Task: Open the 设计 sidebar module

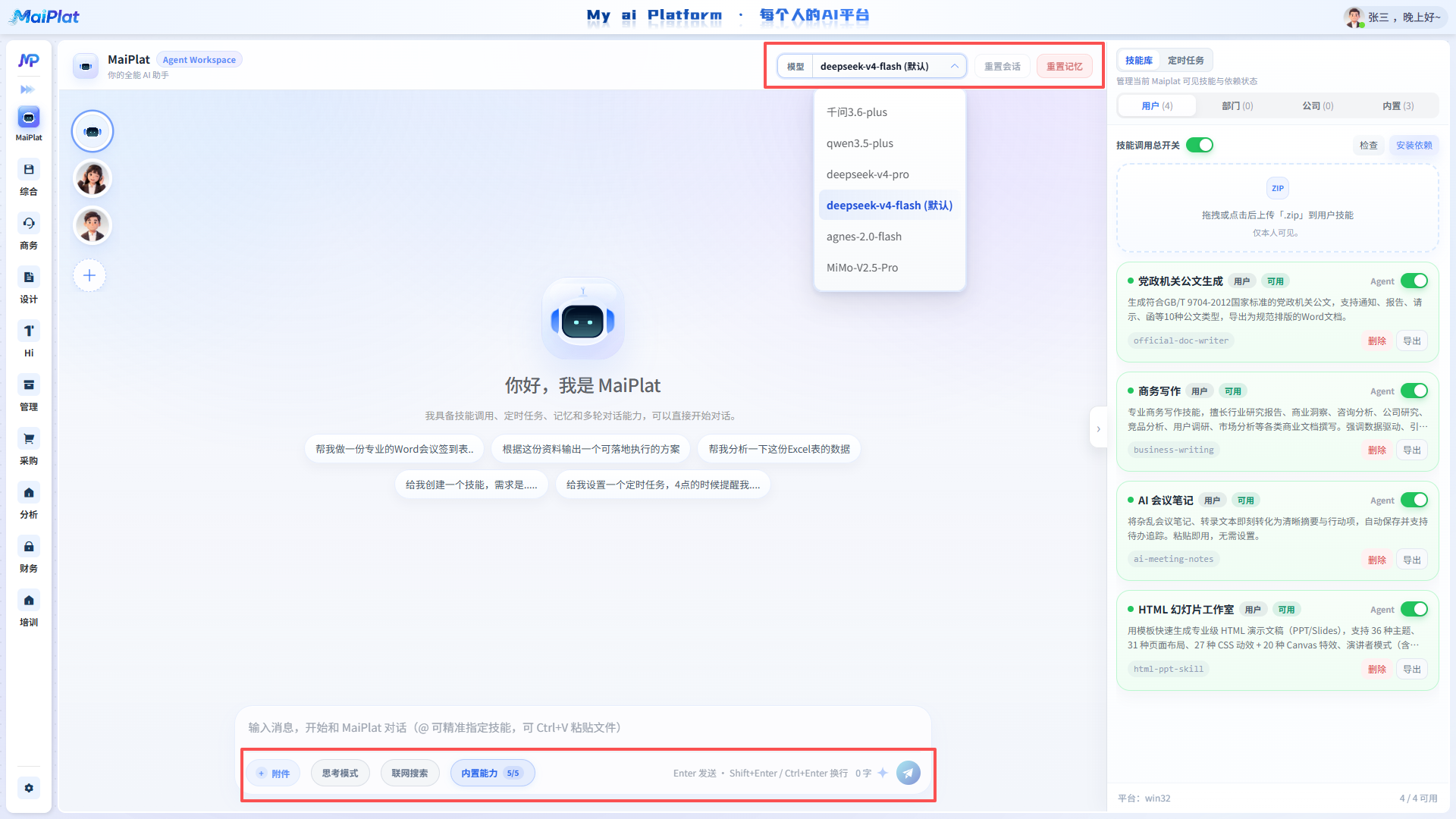Action: (x=29, y=286)
